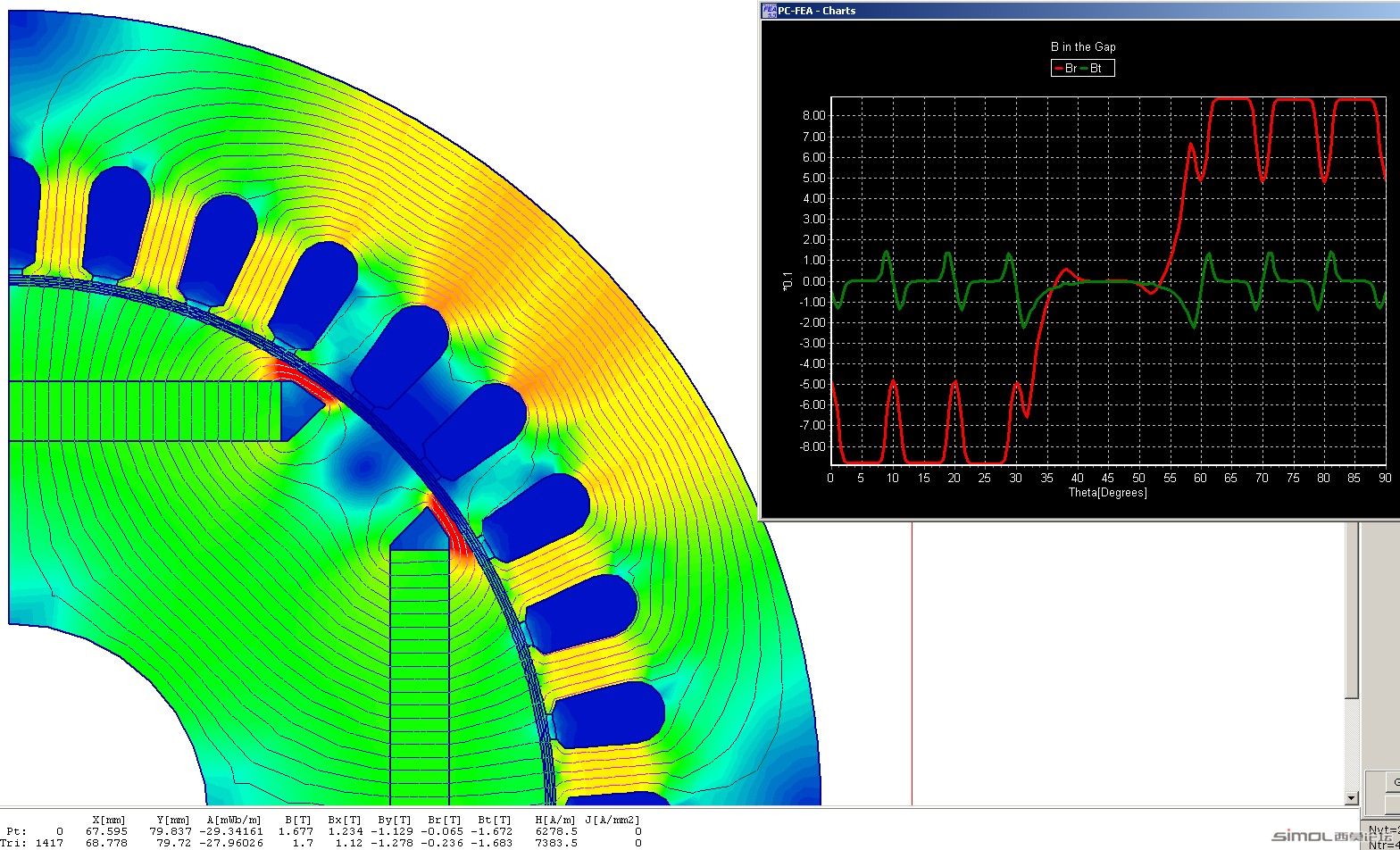Select the PC-FEA - Charts title bar
The height and width of the screenshot is (850, 1400).
point(1080,11)
